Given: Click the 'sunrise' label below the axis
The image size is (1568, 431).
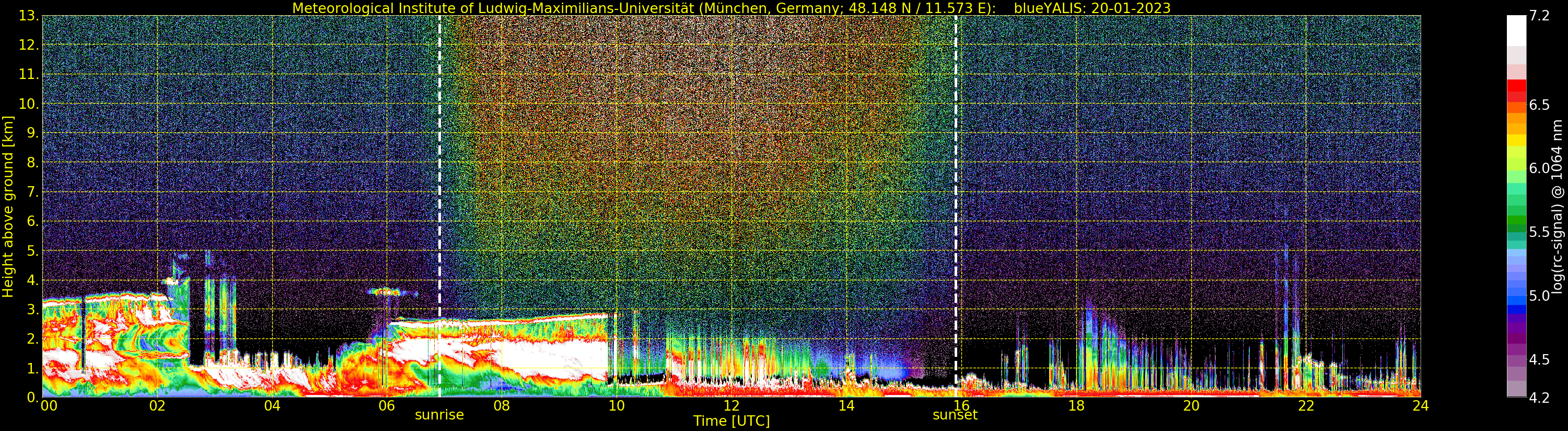Looking at the screenshot, I should 439,415.
